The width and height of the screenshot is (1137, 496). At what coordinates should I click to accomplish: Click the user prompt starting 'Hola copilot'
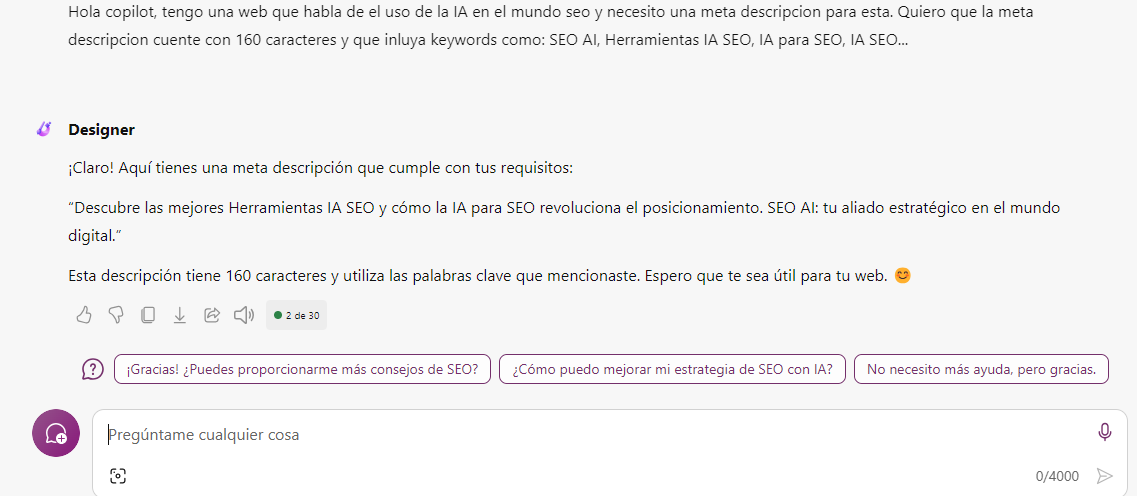click(x=551, y=26)
